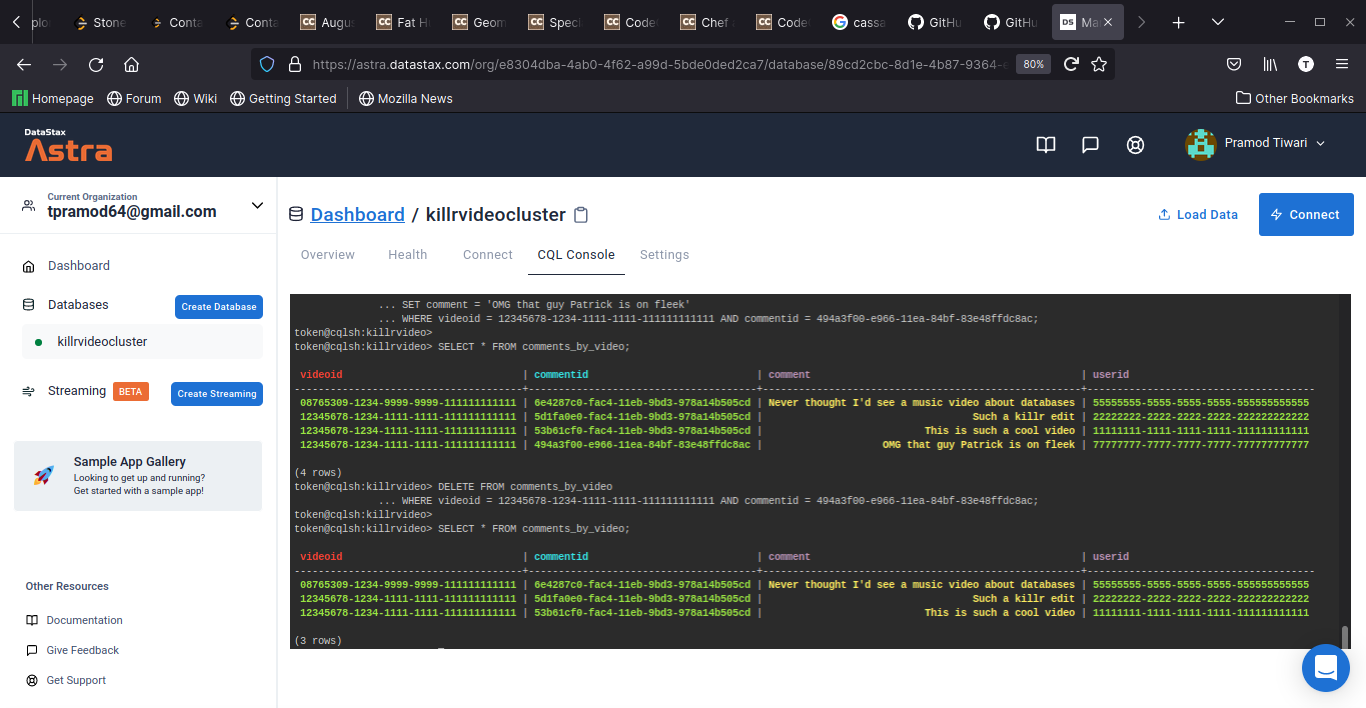Open the Pramod Tiwari user menu chevron
Viewport: 1366px width, 708px height.
(1320, 144)
